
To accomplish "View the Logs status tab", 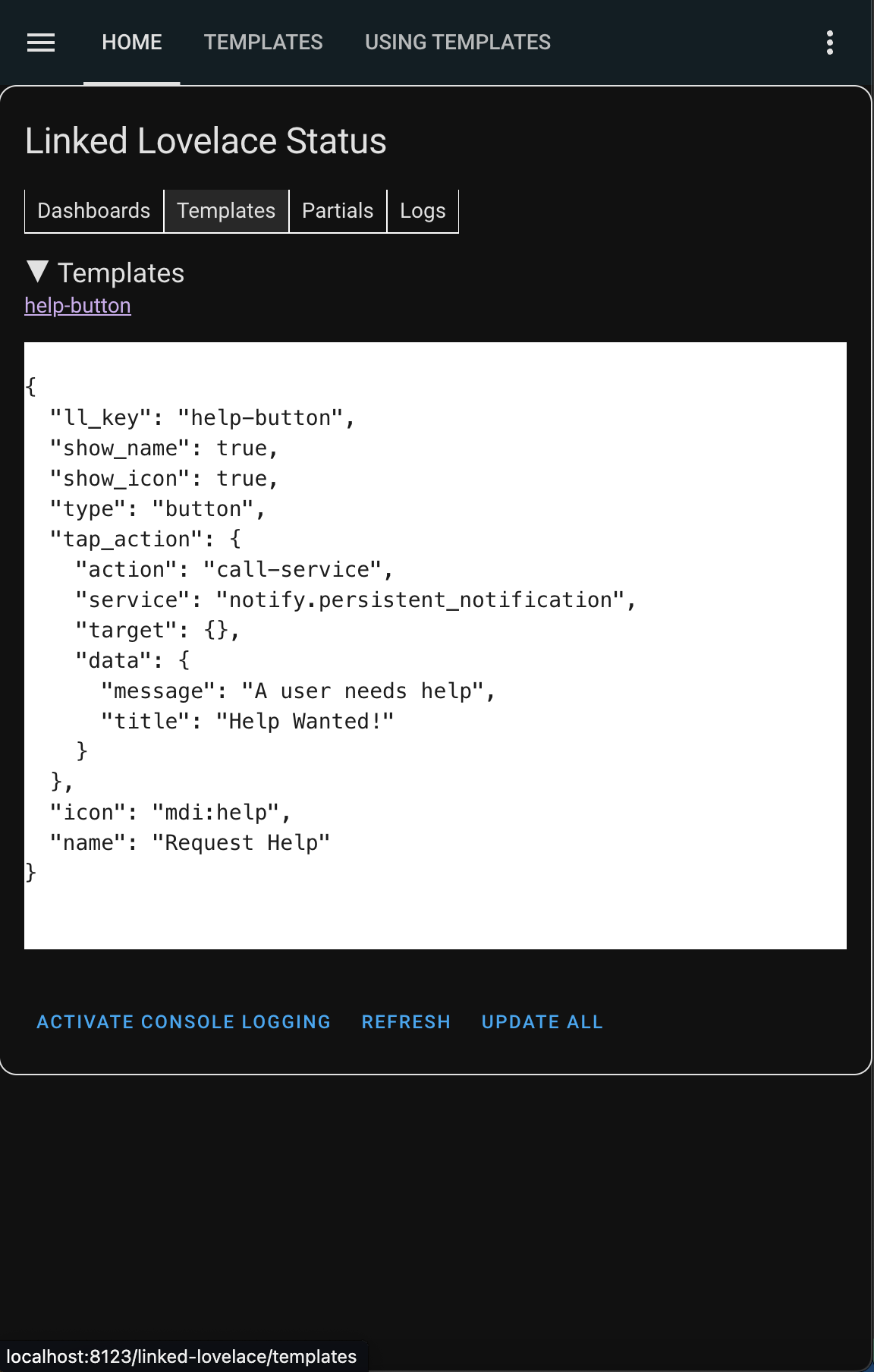I will tap(423, 211).
